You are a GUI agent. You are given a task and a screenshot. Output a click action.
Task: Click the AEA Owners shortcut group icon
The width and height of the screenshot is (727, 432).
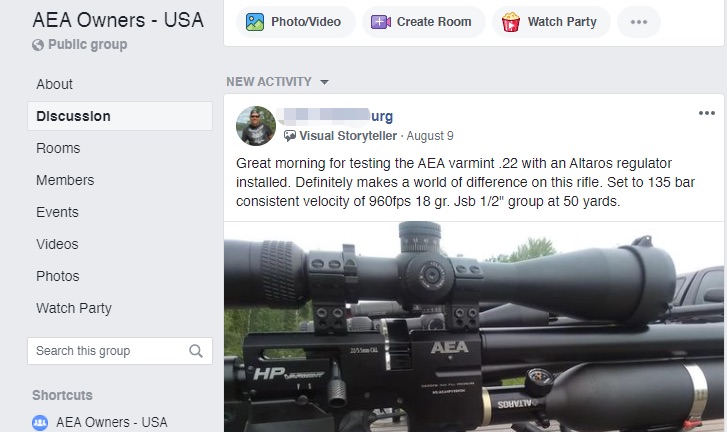click(40, 422)
